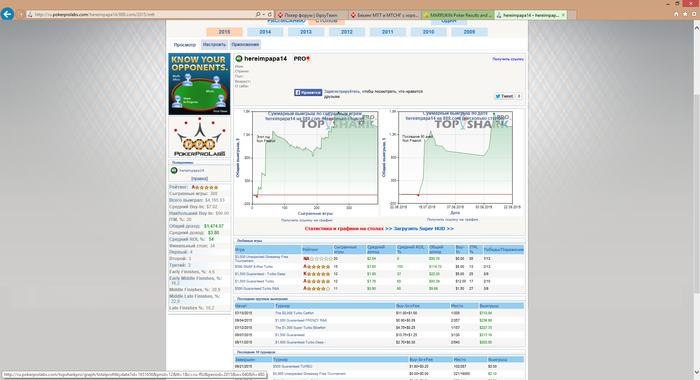
Task: Open $1,000 Guaranteed Turbo game link
Action: coord(254,281)
